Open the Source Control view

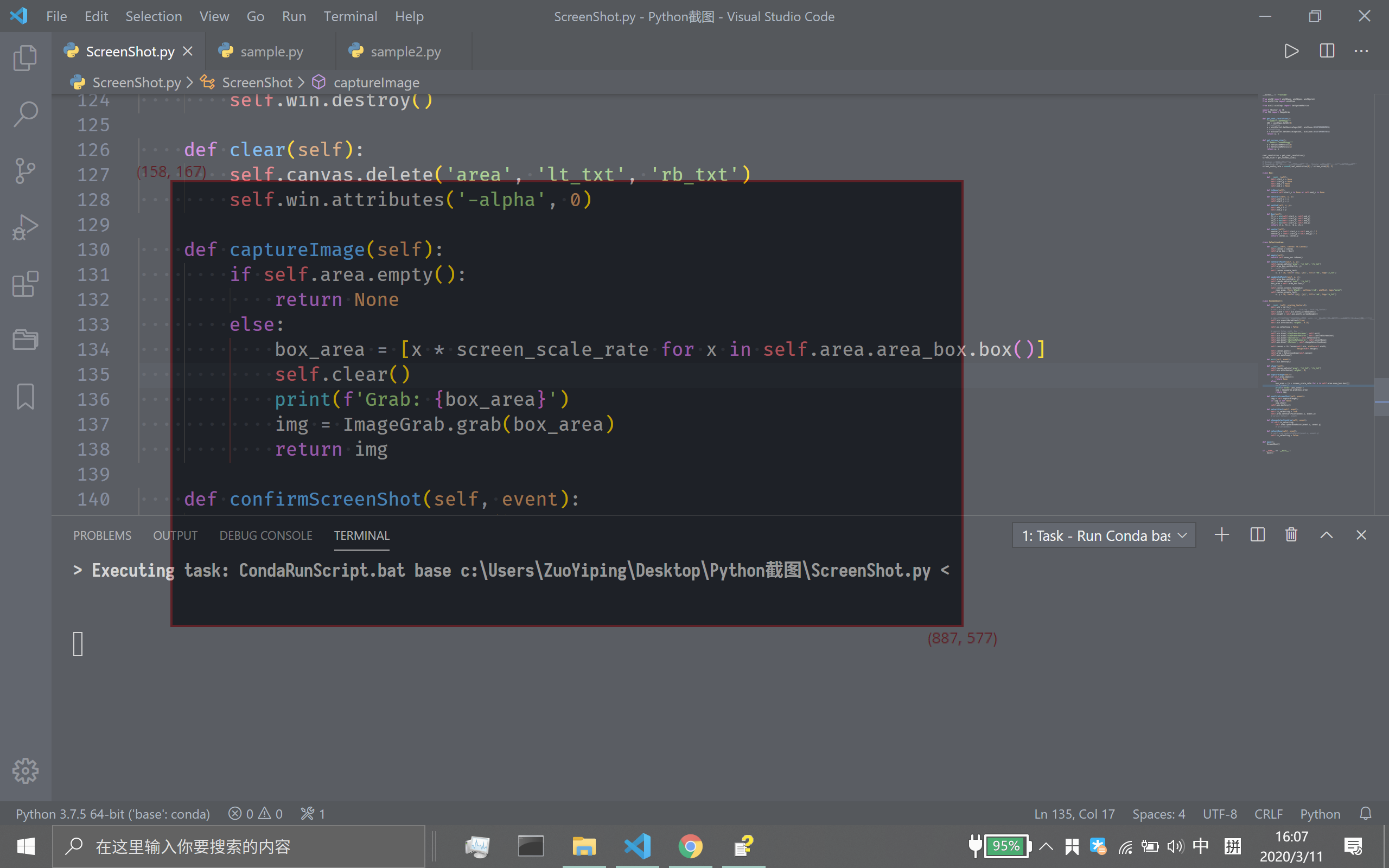click(26, 170)
